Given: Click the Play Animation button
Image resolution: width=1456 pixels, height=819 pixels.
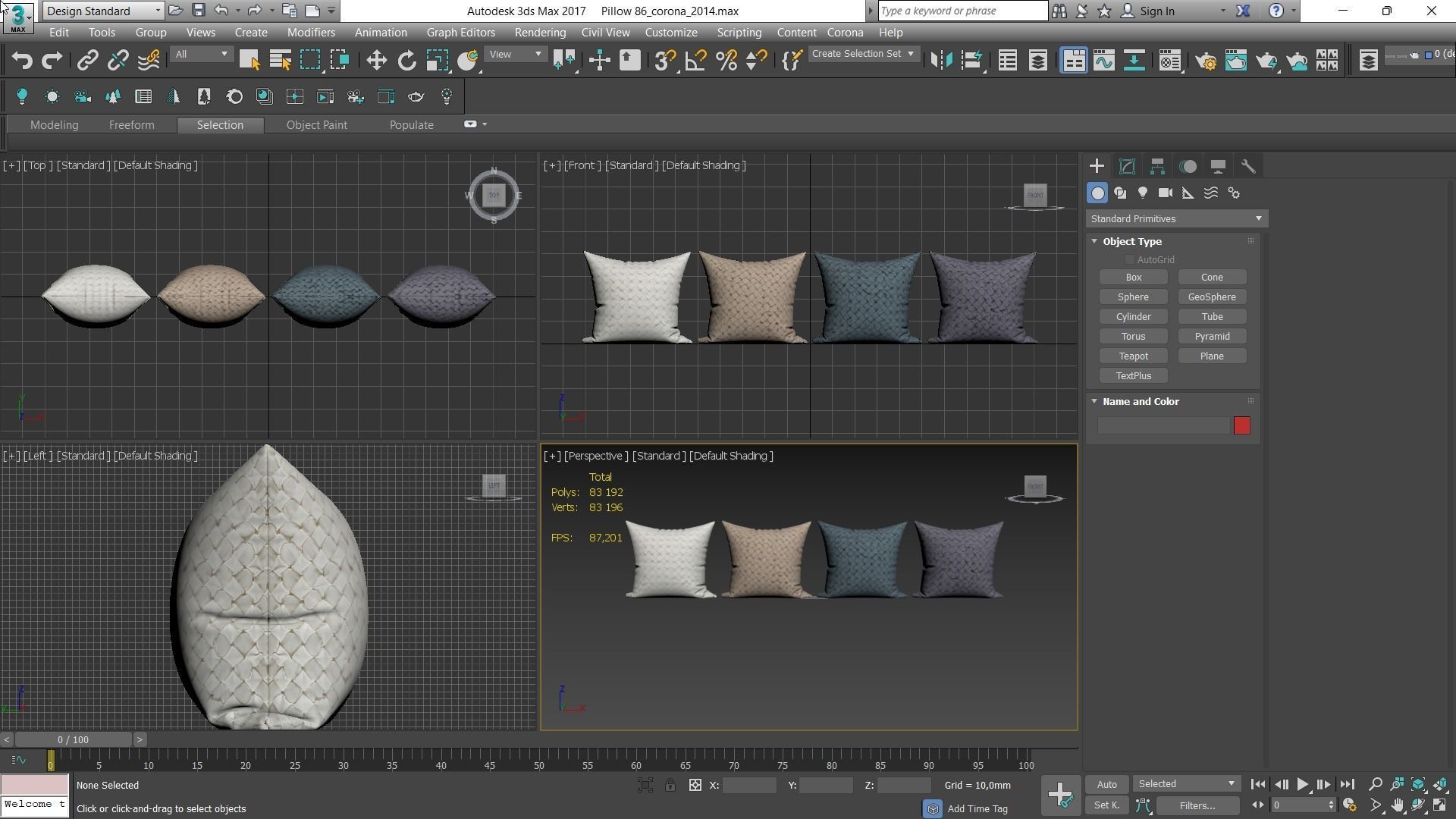Looking at the screenshot, I should (1302, 785).
